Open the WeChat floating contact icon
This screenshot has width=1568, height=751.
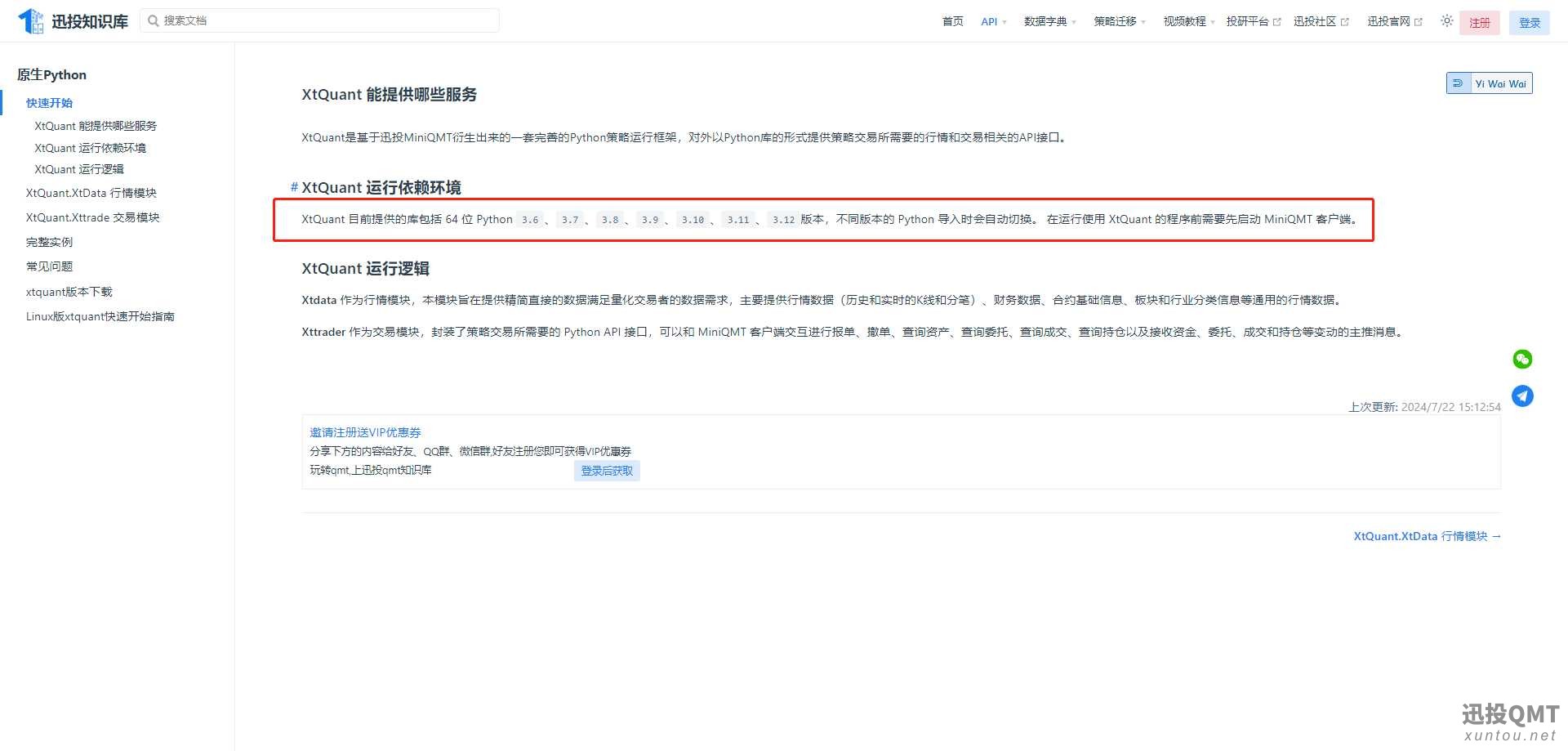click(x=1522, y=359)
